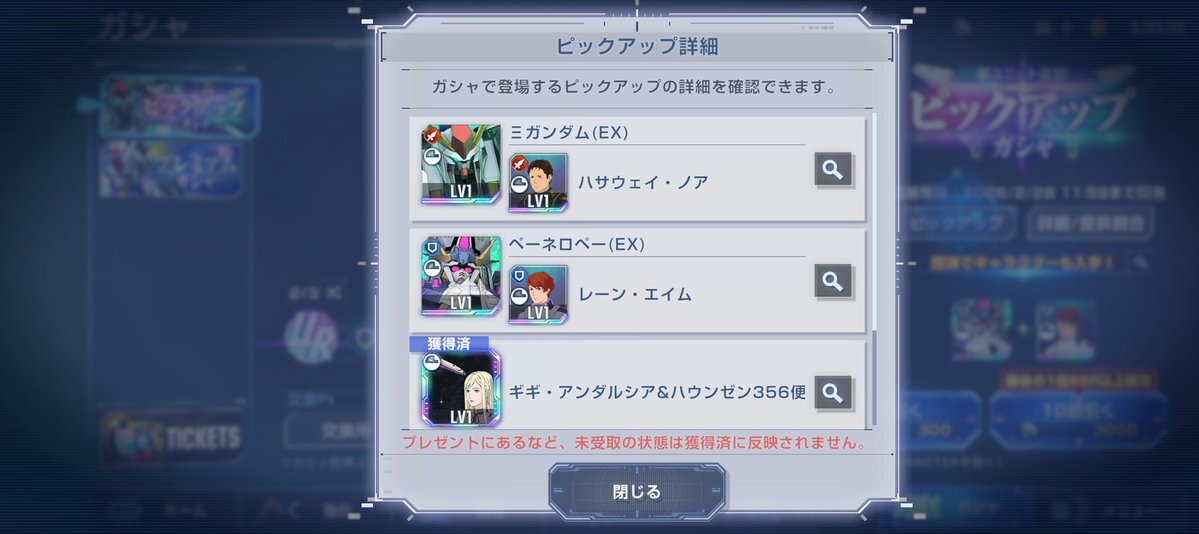The height and width of the screenshot is (534, 1199).
Task: Select the レーン・エイム pilot portrait
Action: coord(538,294)
